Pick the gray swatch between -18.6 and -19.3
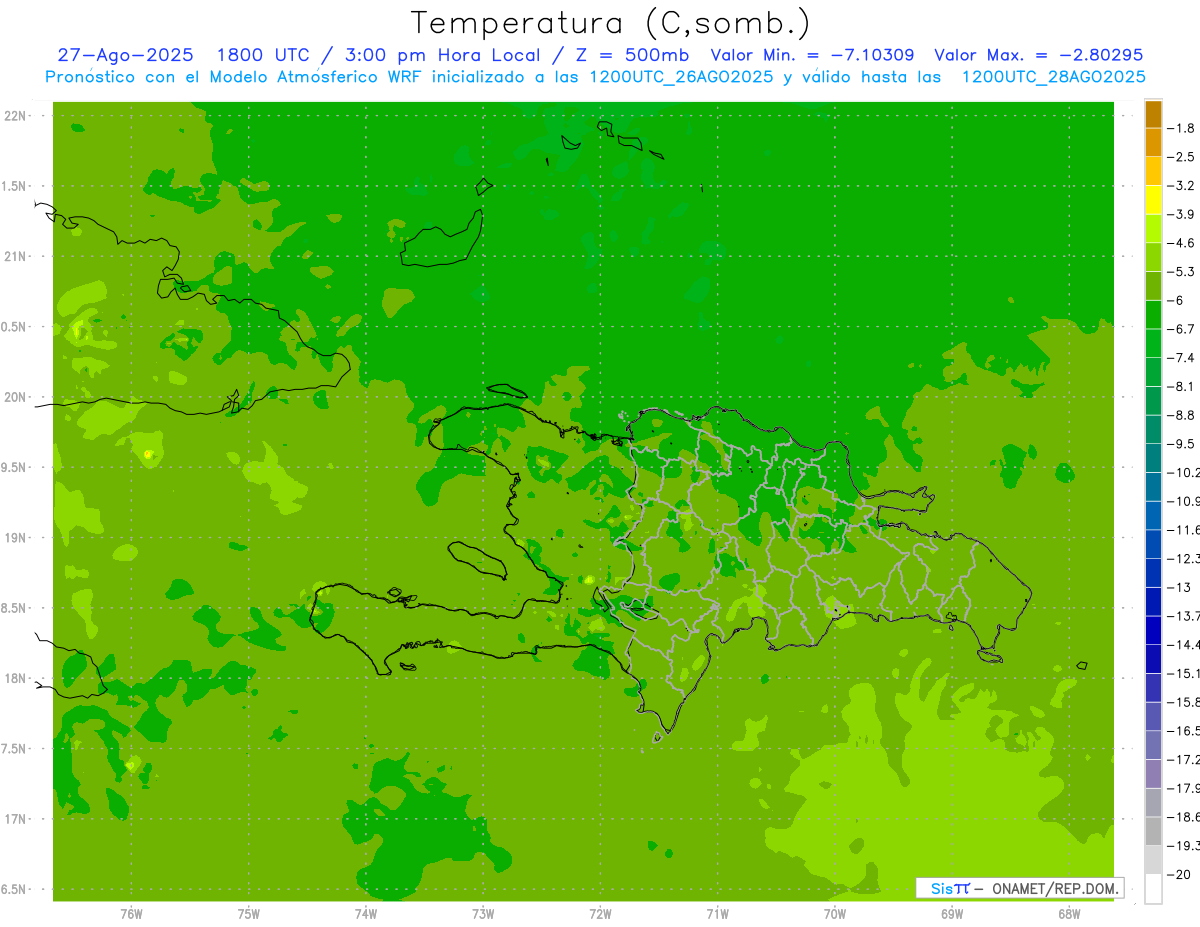Screen dimensions: 1200x927 tap(1153, 831)
